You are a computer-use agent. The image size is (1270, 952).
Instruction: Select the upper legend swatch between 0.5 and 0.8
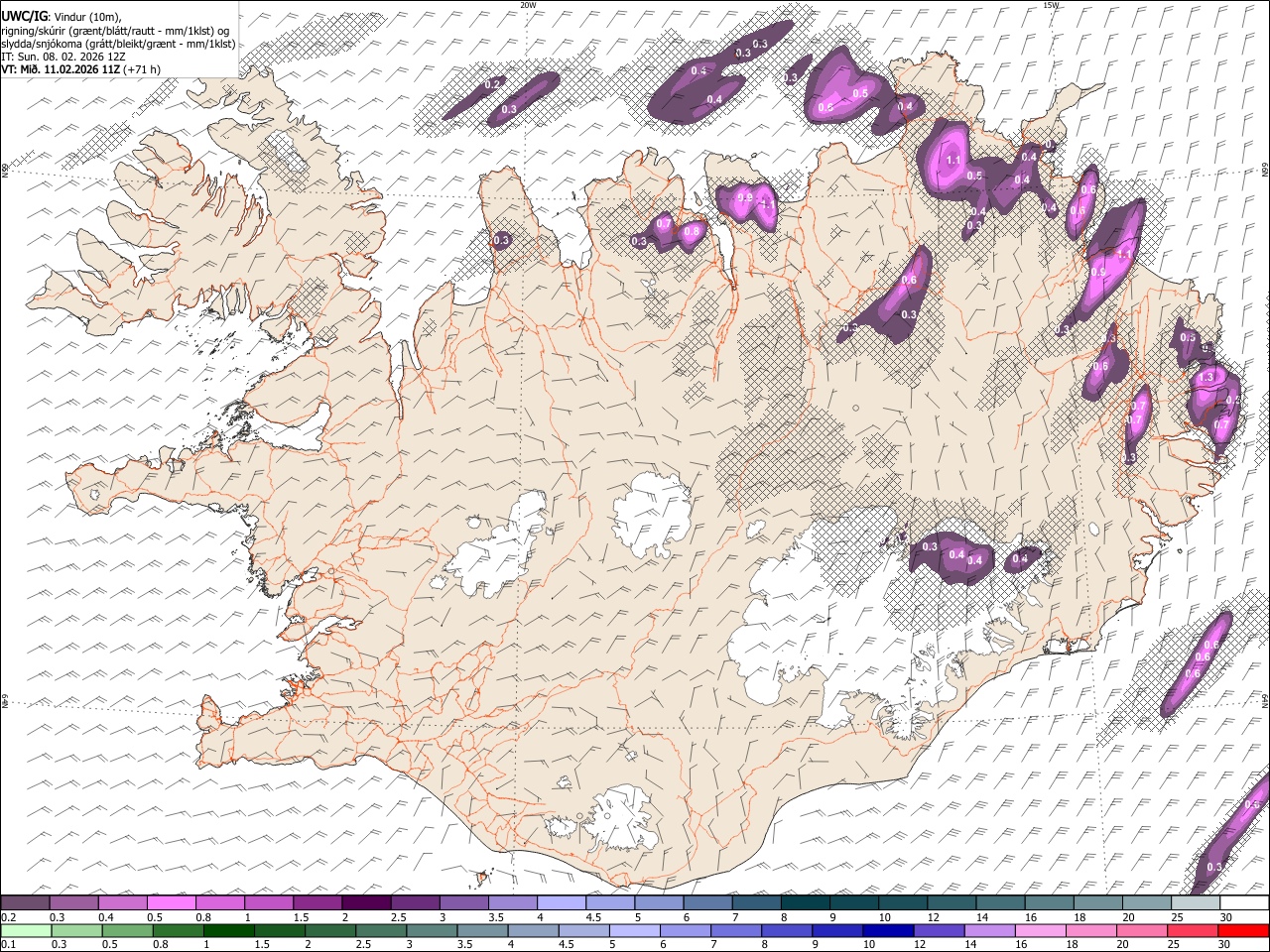coord(171,902)
